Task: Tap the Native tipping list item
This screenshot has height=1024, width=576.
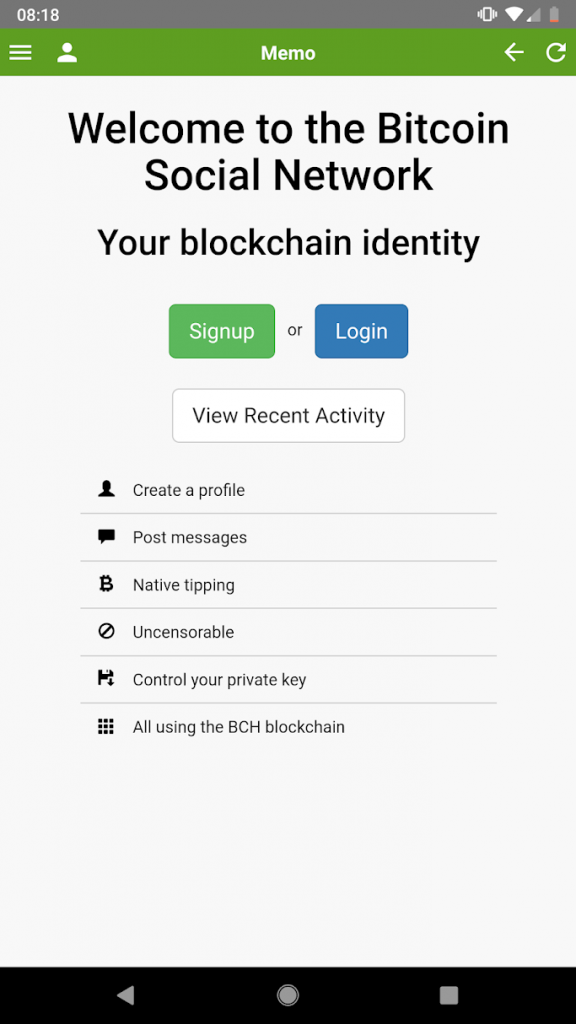Action: click(289, 584)
